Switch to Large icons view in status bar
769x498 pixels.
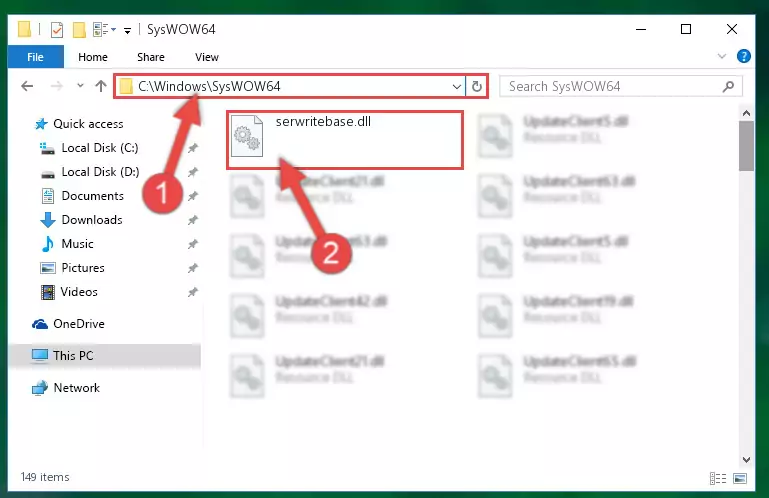[740, 478]
